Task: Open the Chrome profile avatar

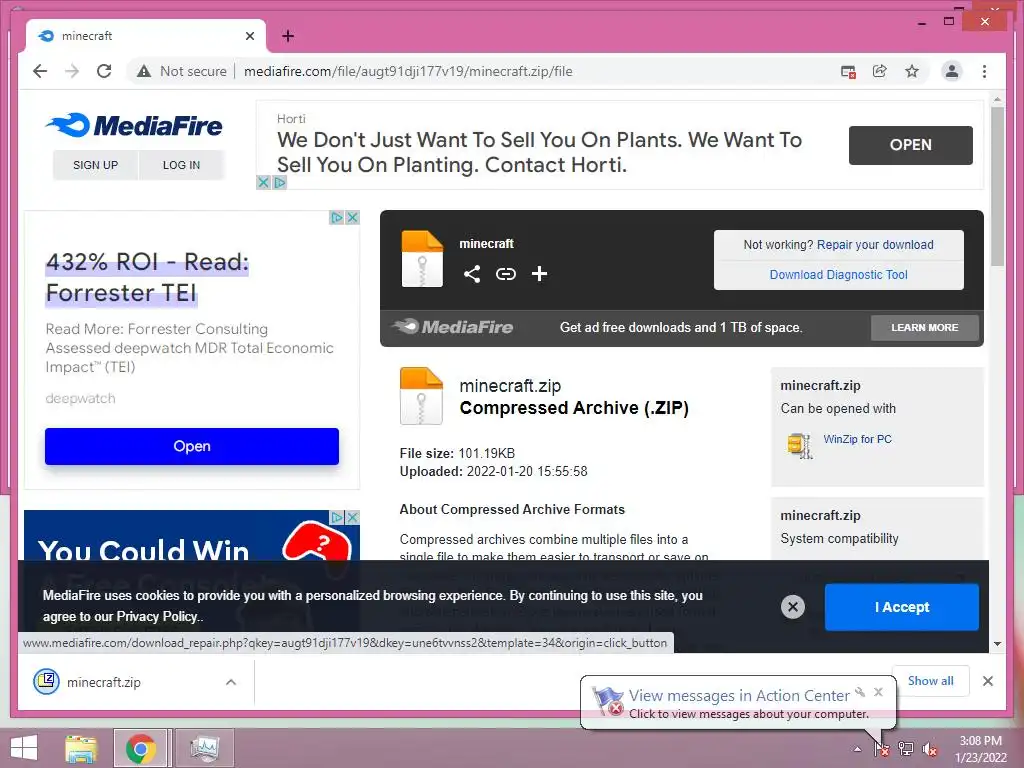Action: (952, 71)
